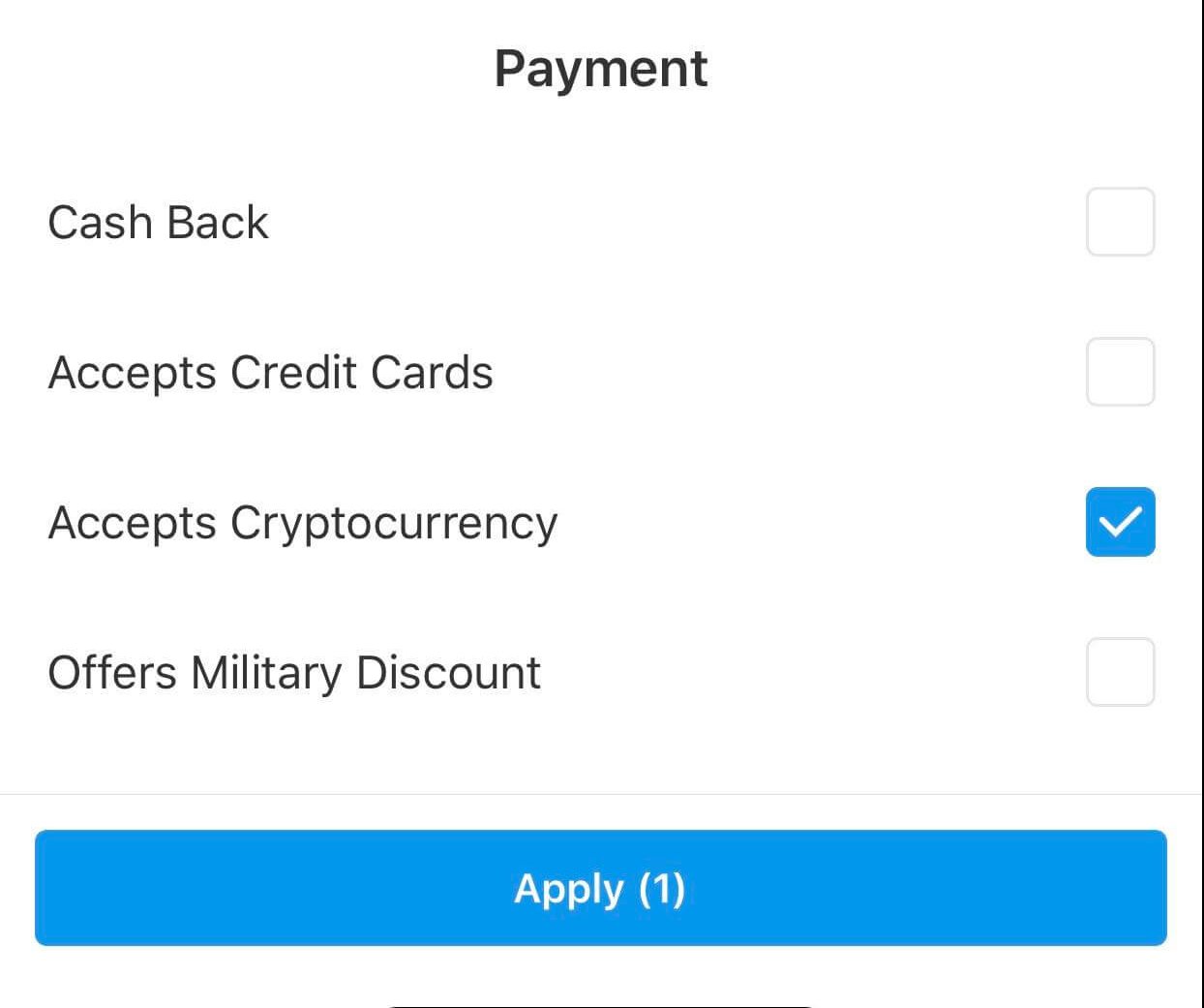
Task: Uncheck the Accepts Cryptocurrency checkbox
Action: click(x=1120, y=522)
